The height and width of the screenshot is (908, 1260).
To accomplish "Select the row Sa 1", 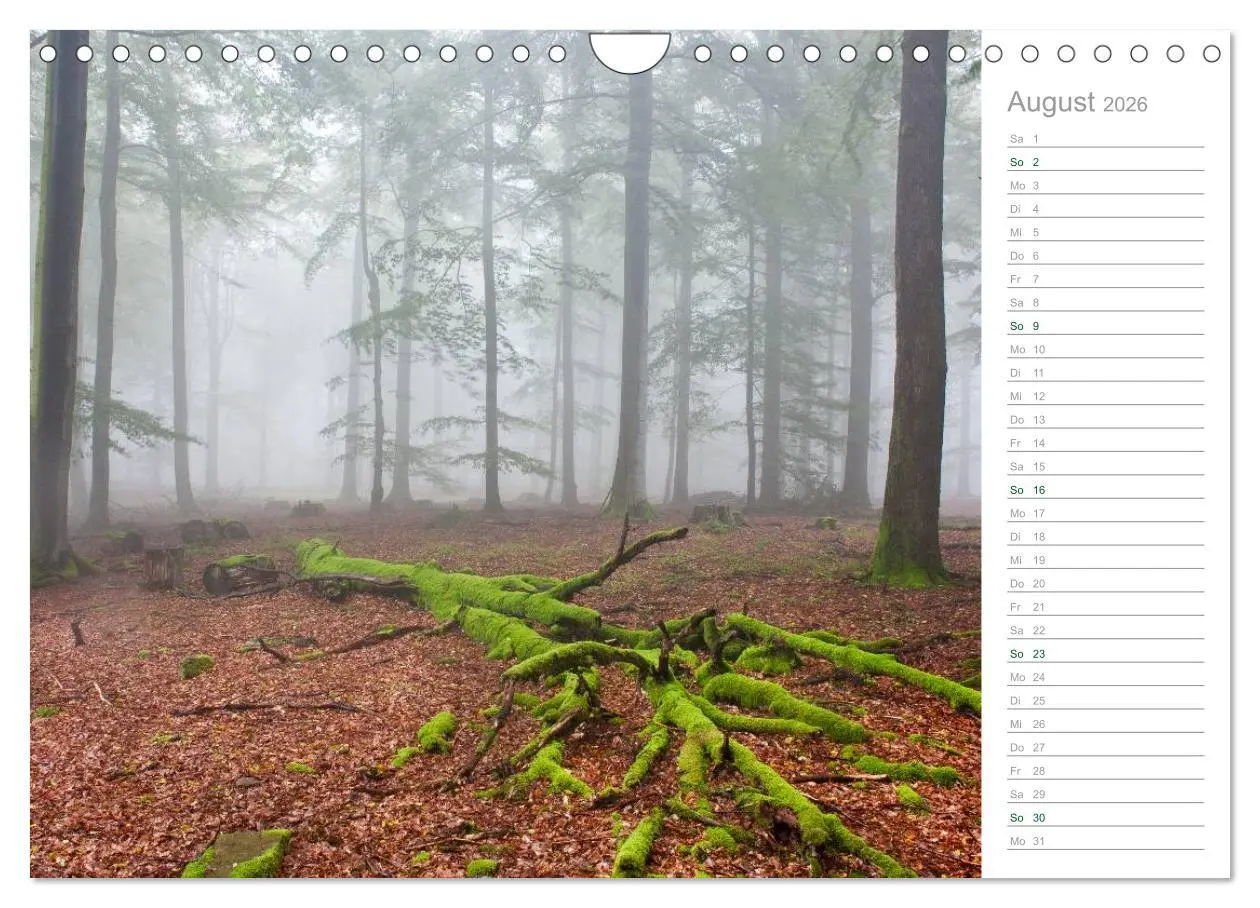I will [1105, 138].
